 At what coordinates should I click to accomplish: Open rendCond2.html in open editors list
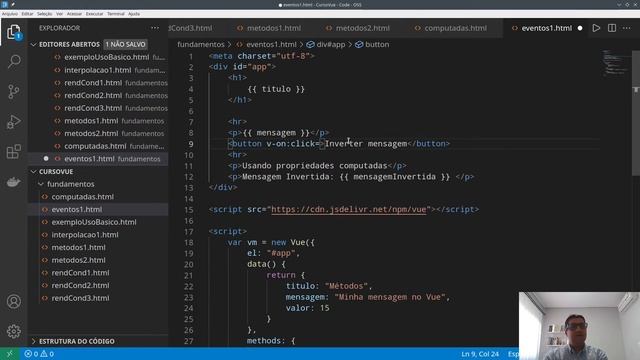99,95
